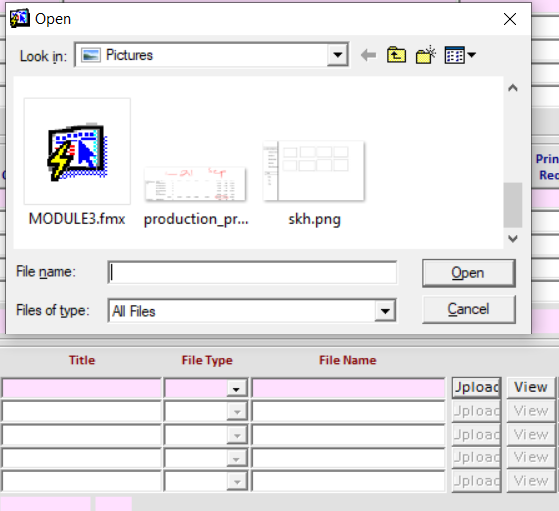Click the Open button
559x511 pixels.
(468, 273)
